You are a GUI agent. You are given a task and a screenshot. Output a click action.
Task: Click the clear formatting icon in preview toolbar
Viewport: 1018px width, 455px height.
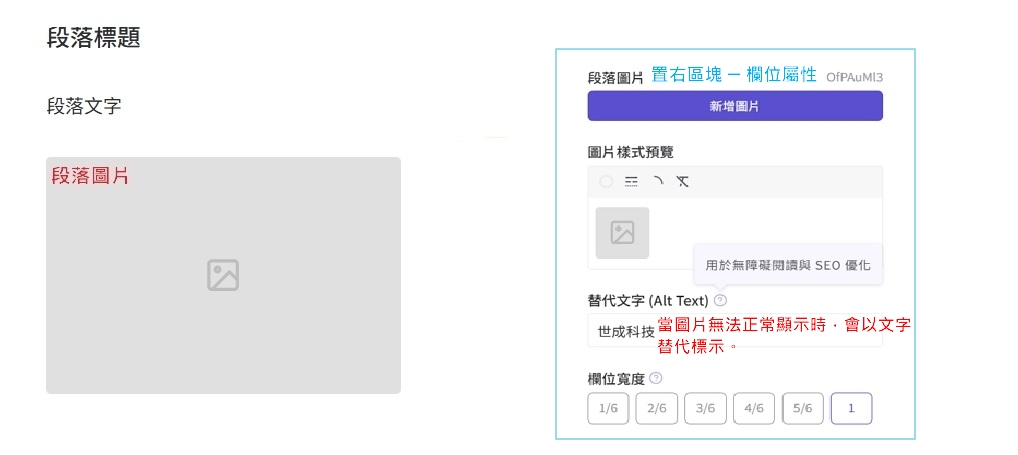click(682, 182)
